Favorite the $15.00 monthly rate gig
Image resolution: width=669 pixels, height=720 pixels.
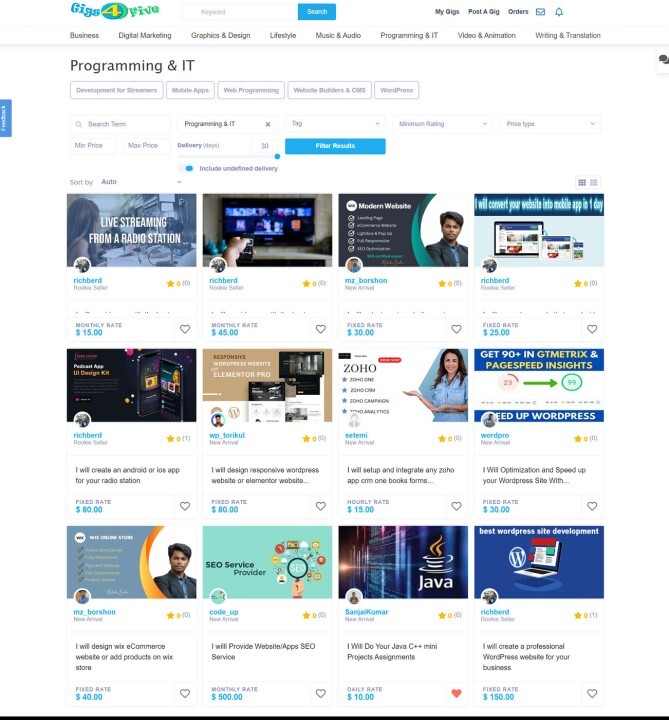click(x=185, y=329)
